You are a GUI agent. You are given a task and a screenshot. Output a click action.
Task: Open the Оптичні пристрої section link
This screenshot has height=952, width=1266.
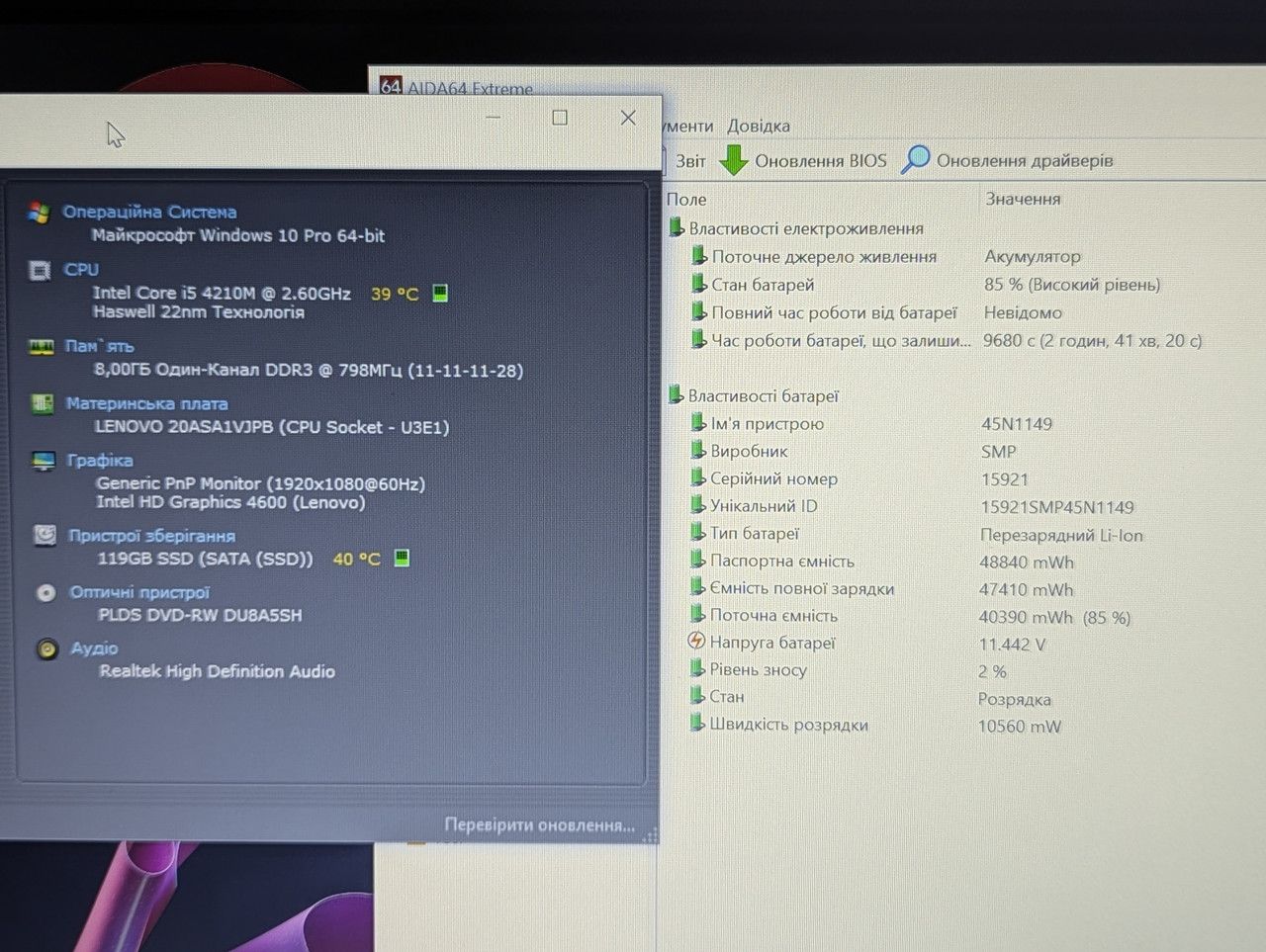click(x=139, y=592)
